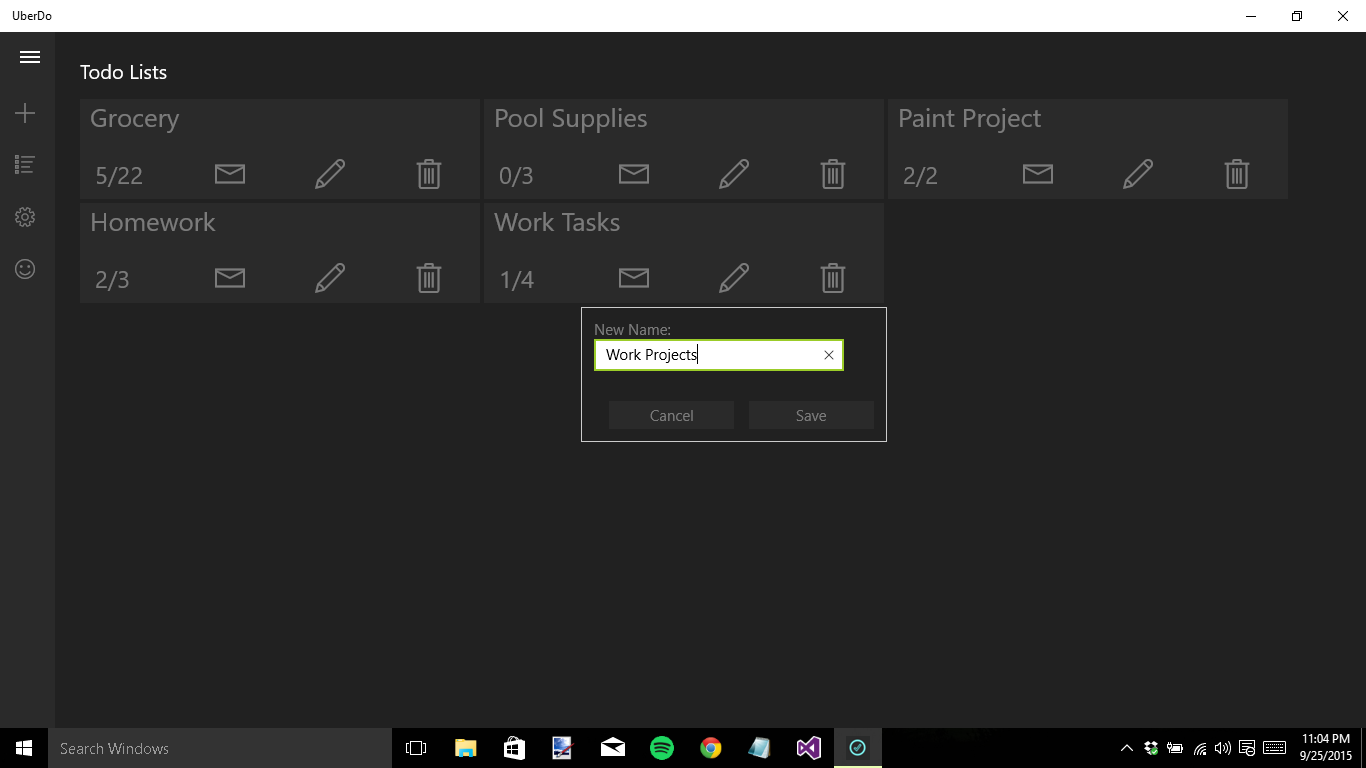Click the 2/3 count on Homework
Viewport: 1366px width, 768px height.
[x=112, y=279]
